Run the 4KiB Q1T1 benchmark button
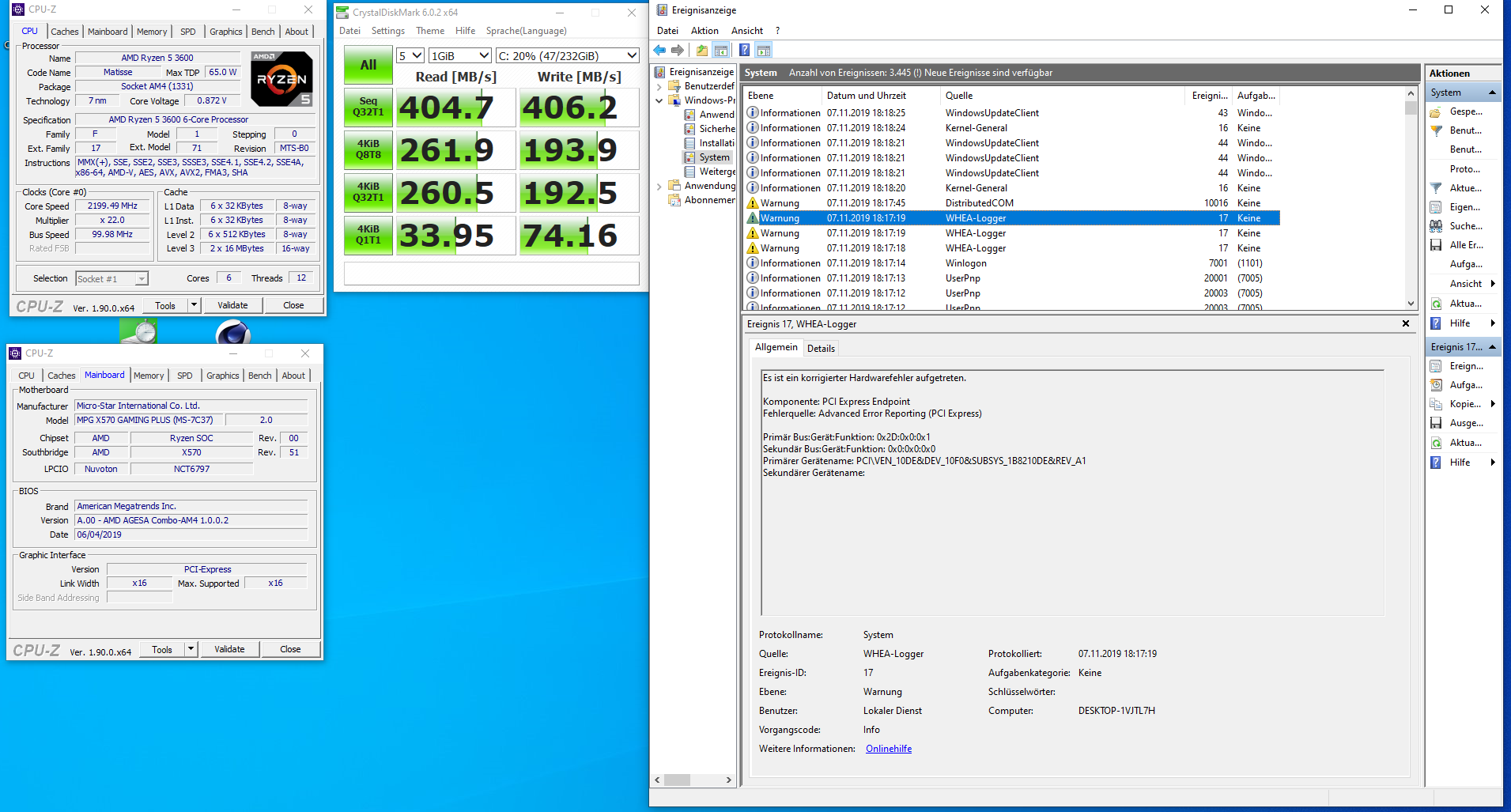1511x812 pixels. (368, 235)
